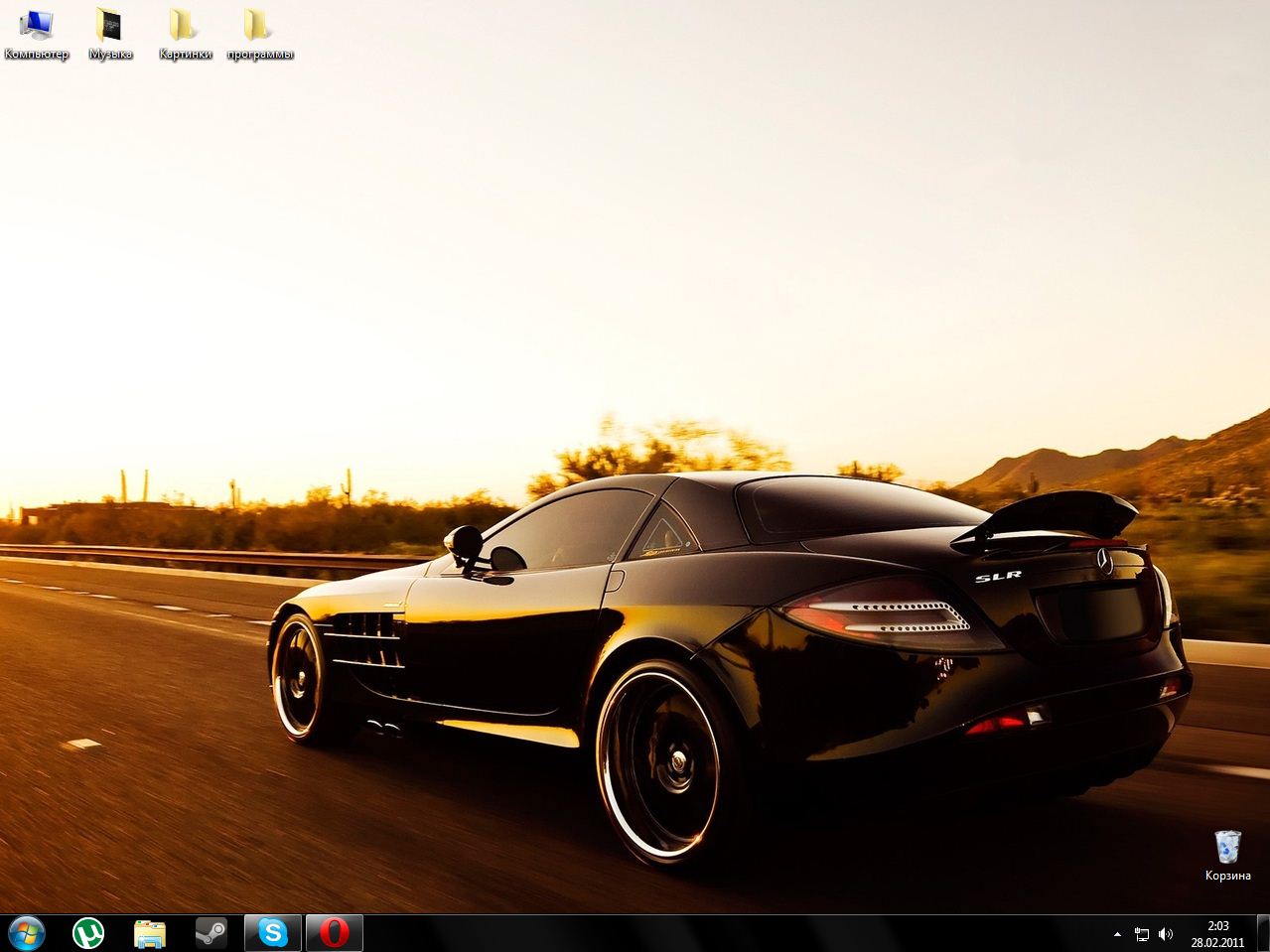Open the volume speaker tray icon

click(x=1166, y=934)
